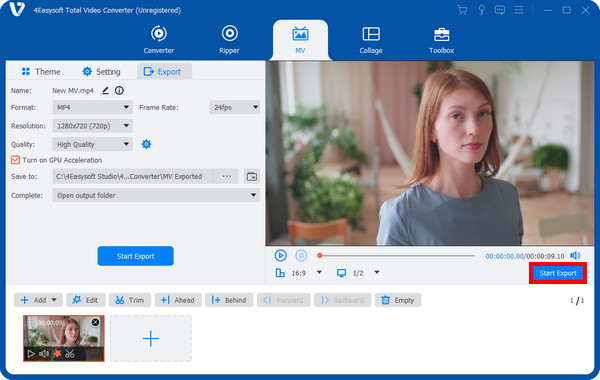Viewport: 600px width, 380px height.
Task: Click the orange playhead handle
Action: click(320, 255)
